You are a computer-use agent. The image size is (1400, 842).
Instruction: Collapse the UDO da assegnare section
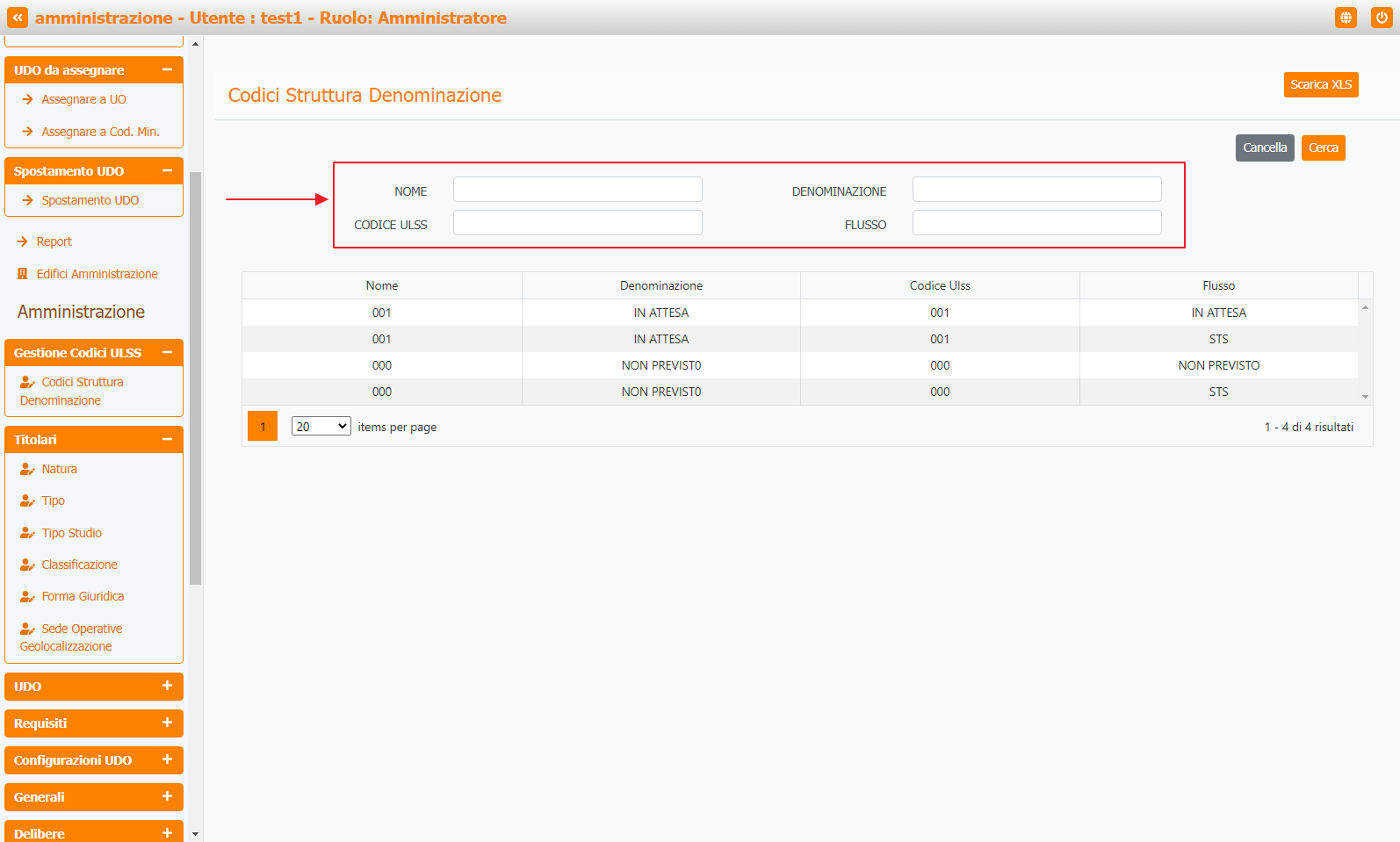(x=167, y=70)
